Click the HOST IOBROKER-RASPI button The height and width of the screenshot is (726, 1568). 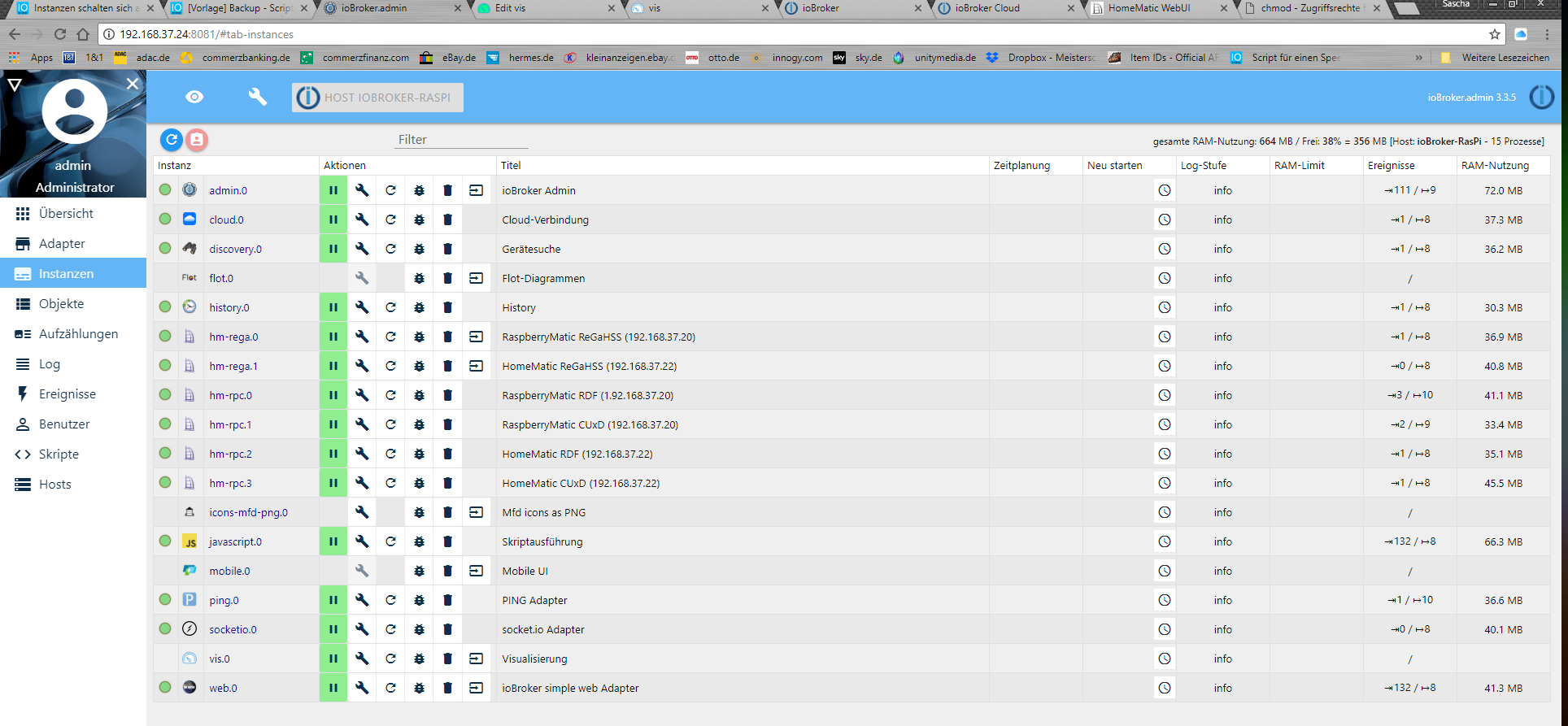tap(377, 98)
